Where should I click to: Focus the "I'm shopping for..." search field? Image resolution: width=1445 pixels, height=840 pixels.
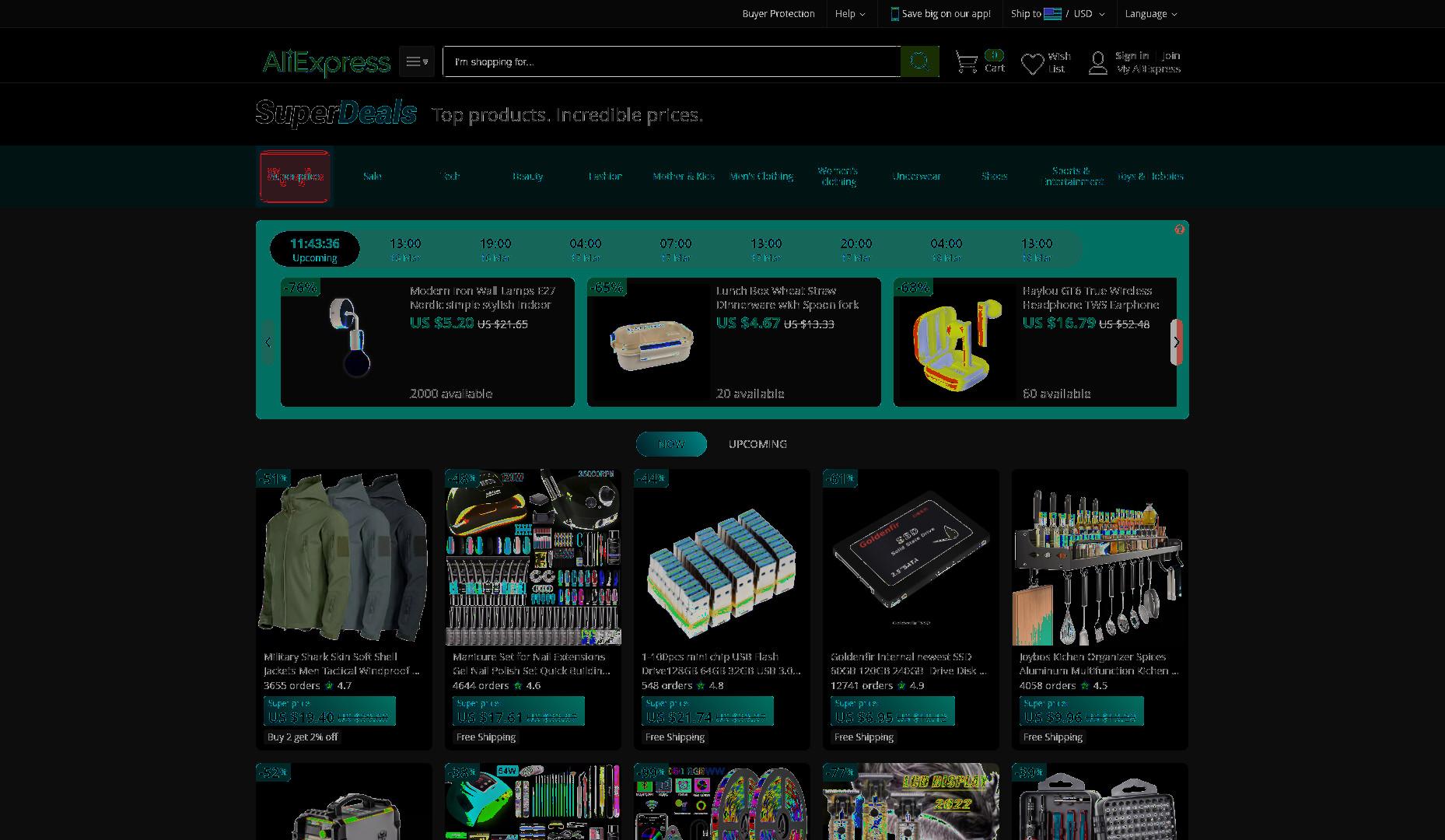point(672,61)
